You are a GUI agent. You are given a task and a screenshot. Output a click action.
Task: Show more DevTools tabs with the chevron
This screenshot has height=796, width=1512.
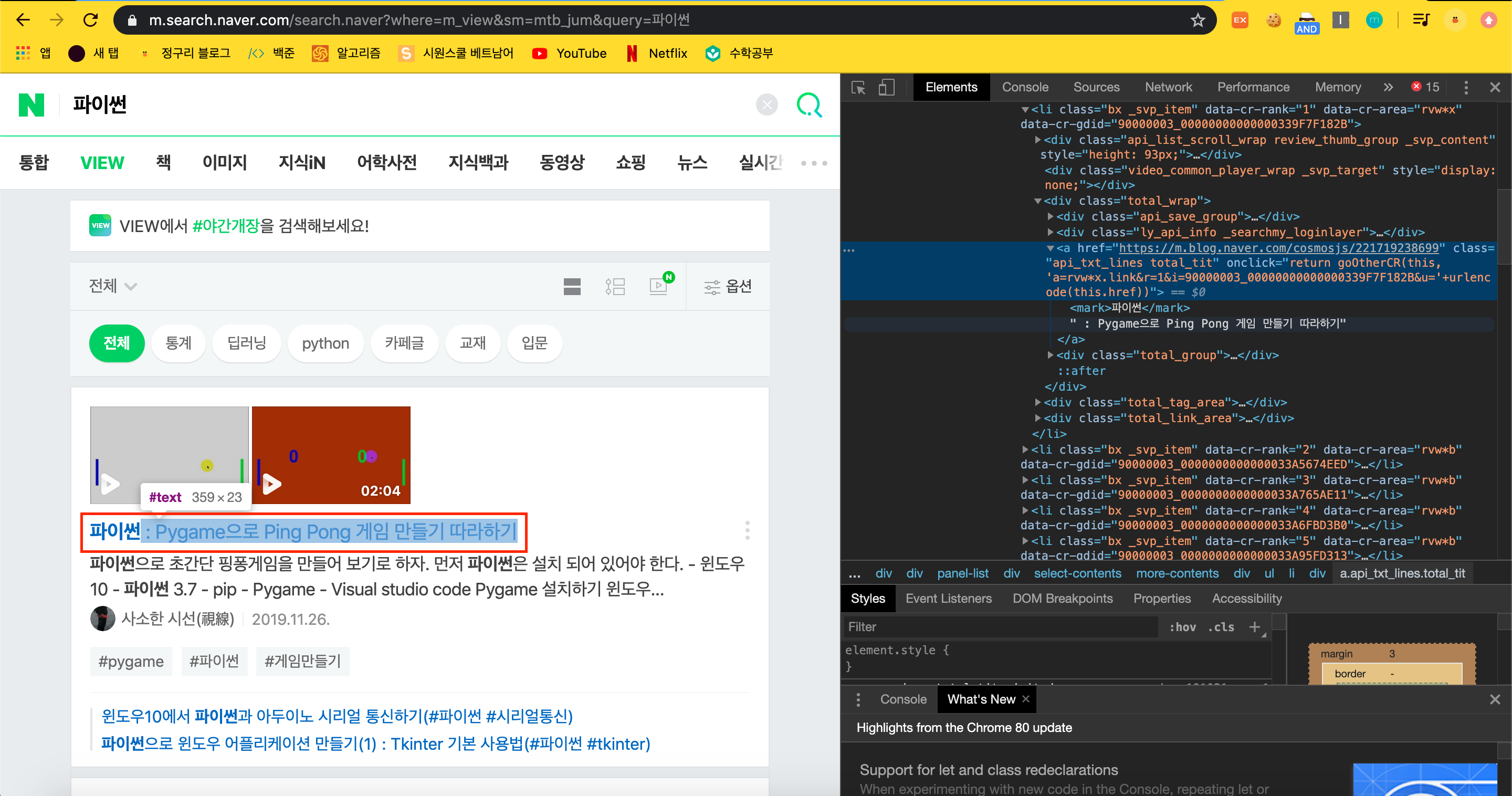click(1388, 88)
